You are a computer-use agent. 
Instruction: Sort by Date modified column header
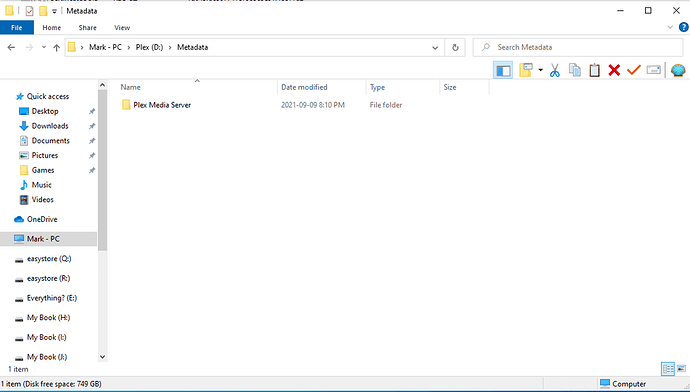tap(322, 87)
